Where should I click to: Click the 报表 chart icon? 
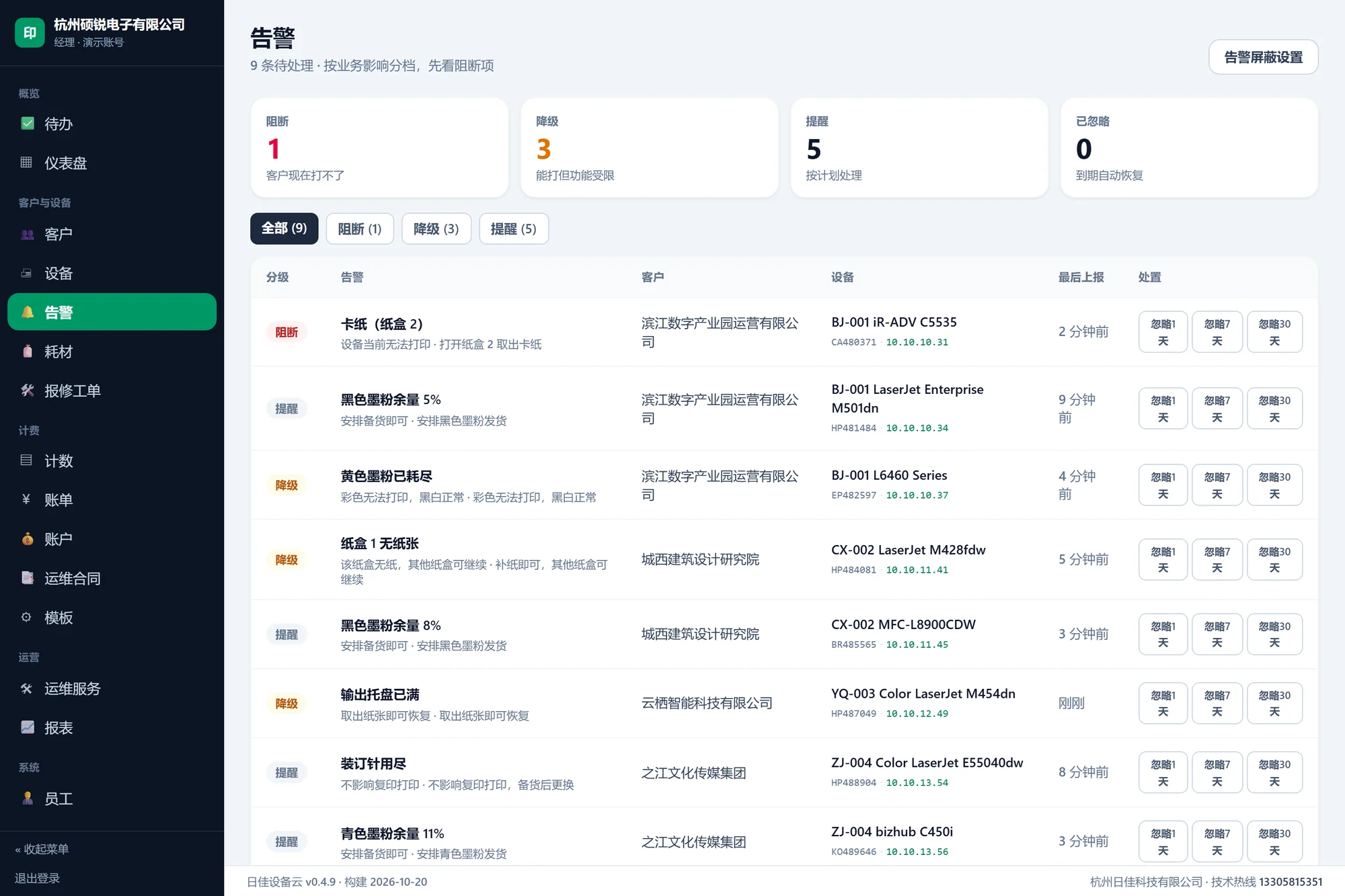pyautogui.click(x=28, y=727)
